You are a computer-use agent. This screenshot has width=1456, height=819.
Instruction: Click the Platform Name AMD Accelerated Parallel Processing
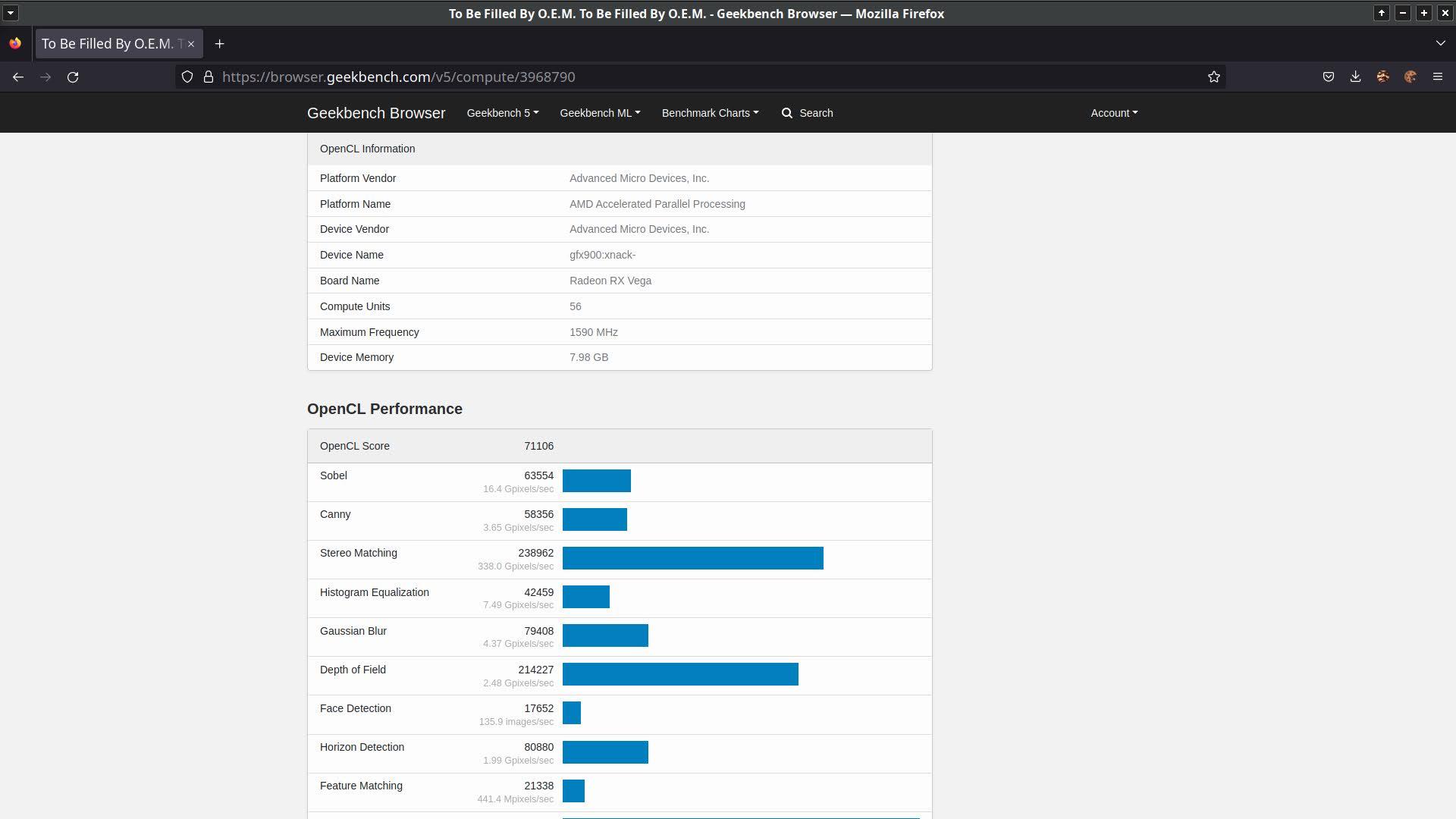[657, 204]
